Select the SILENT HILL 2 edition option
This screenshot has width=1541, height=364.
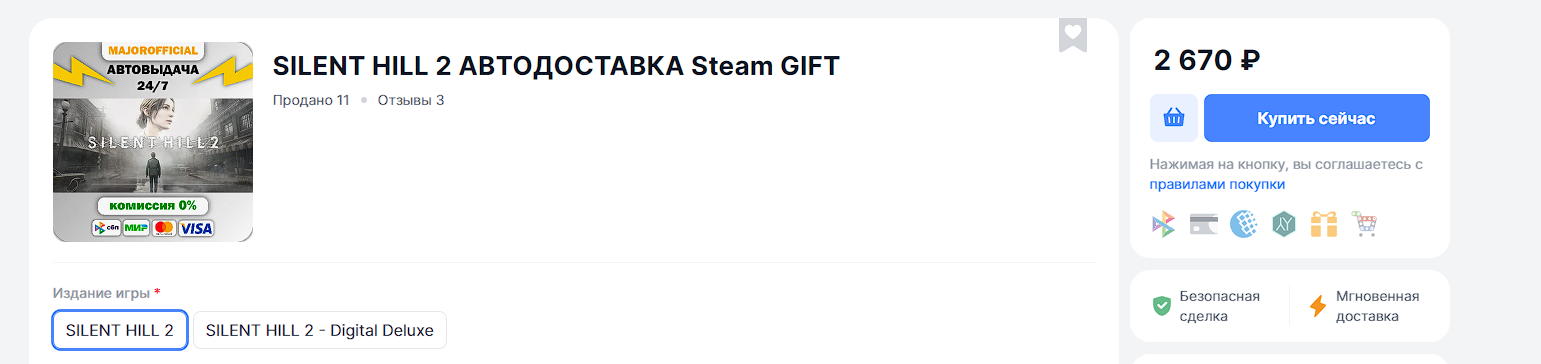coord(120,330)
